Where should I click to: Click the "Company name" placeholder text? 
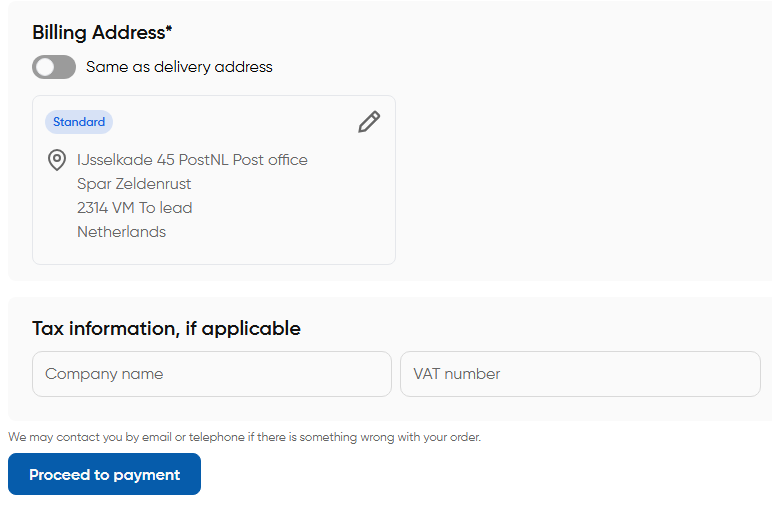104,374
